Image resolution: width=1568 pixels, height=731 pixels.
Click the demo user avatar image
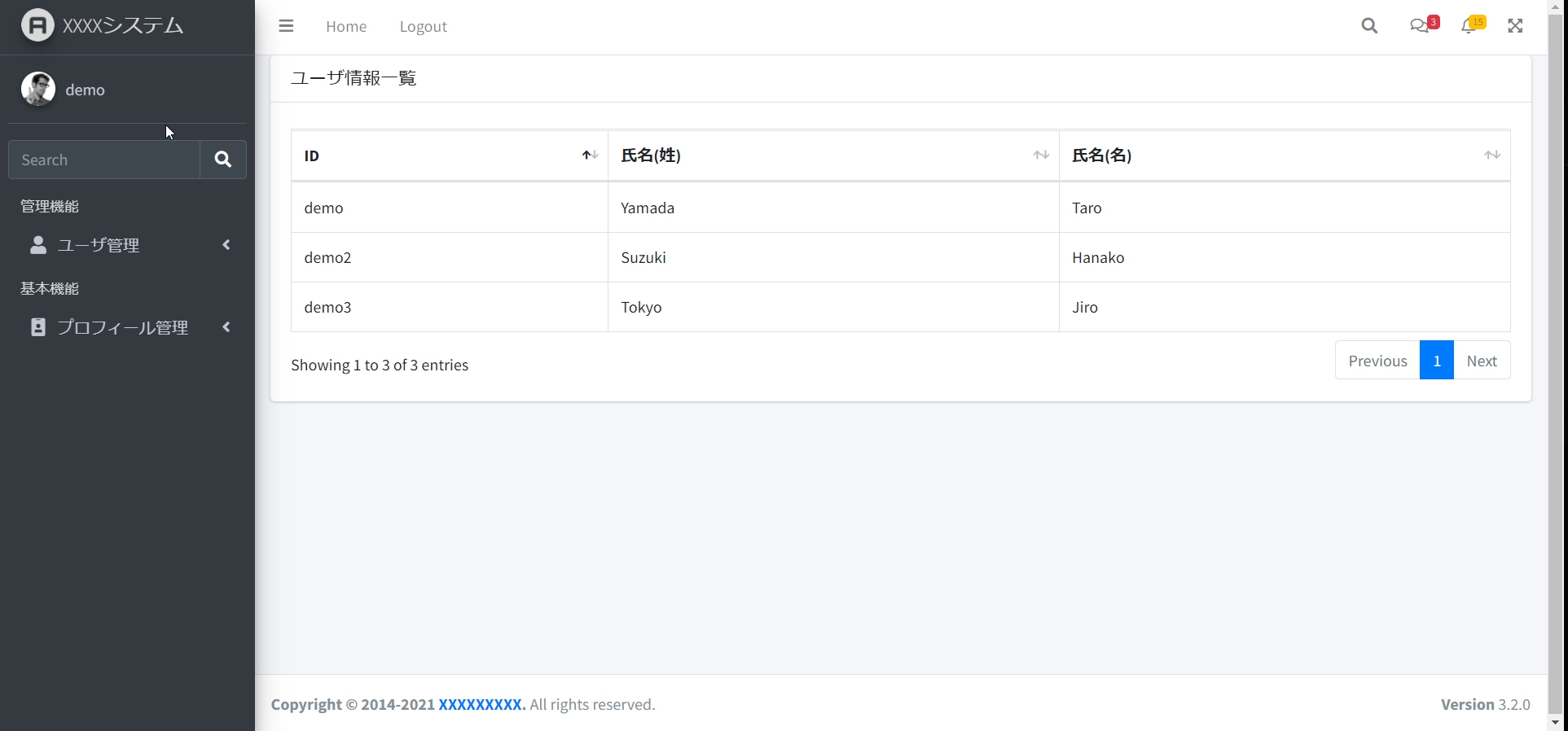point(38,90)
